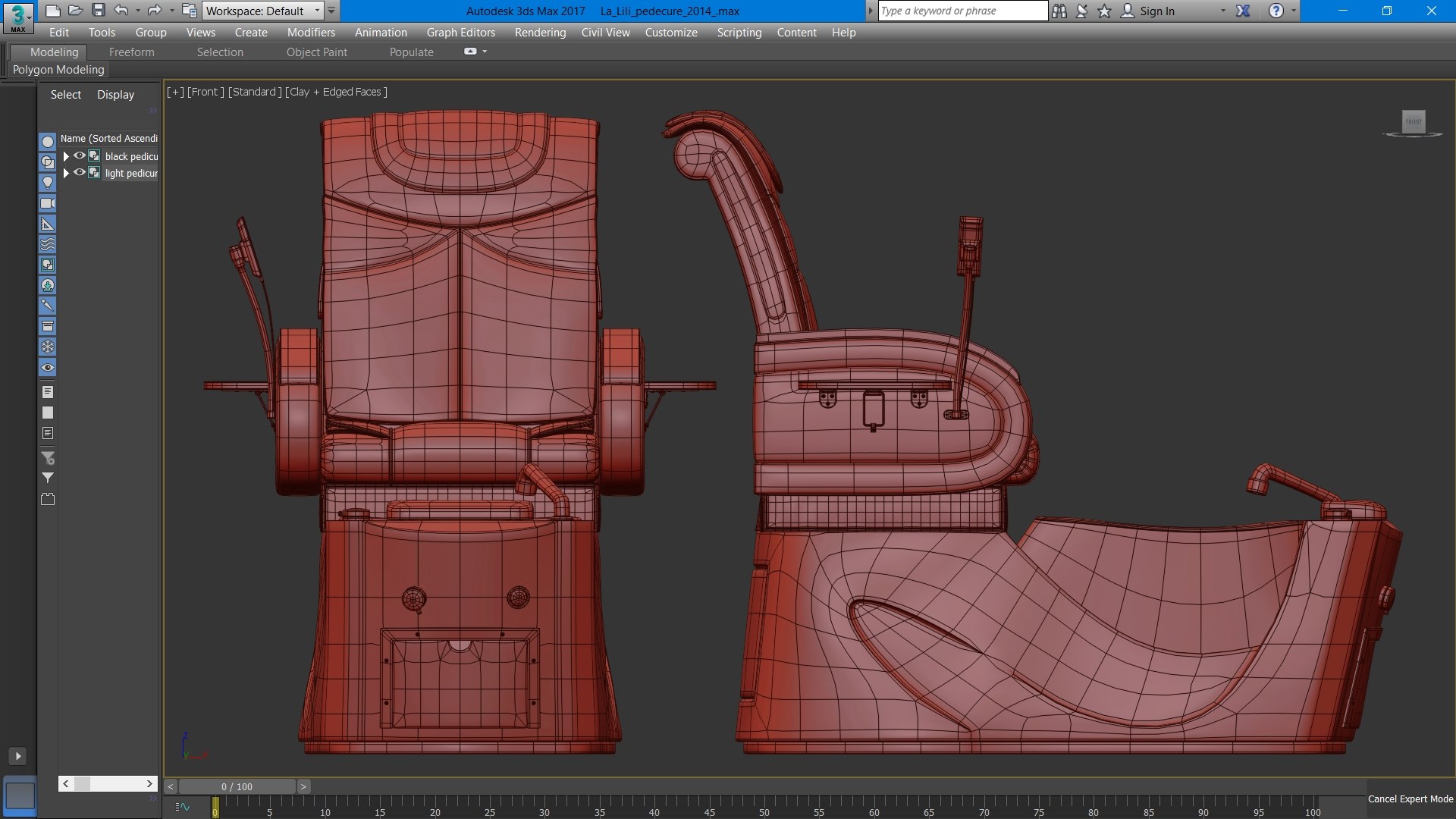
Task: Click in the keyword search input field
Action: pos(962,11)
